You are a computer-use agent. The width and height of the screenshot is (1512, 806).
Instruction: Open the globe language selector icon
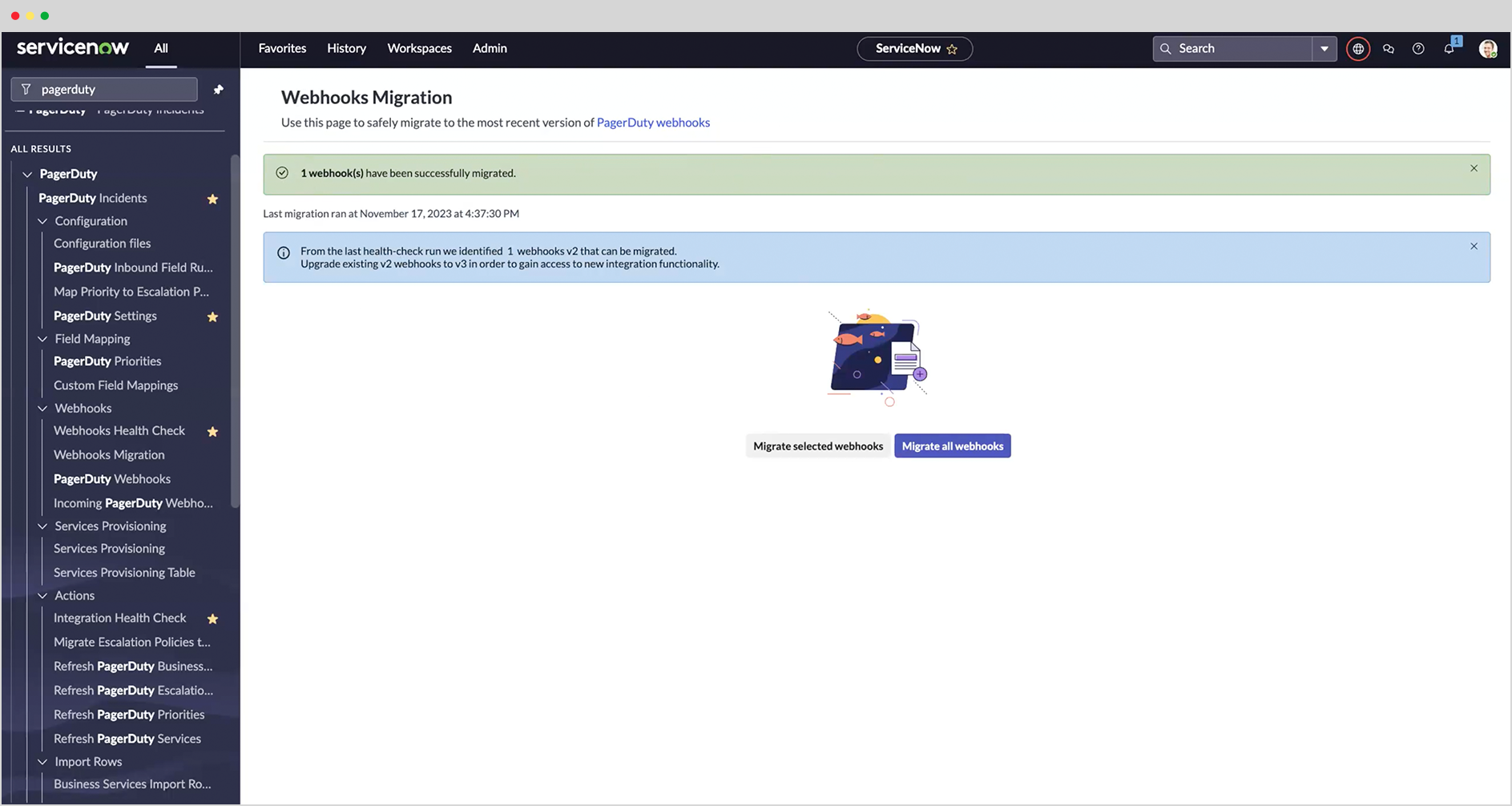pyautogui.click(x=1357, y=48)
